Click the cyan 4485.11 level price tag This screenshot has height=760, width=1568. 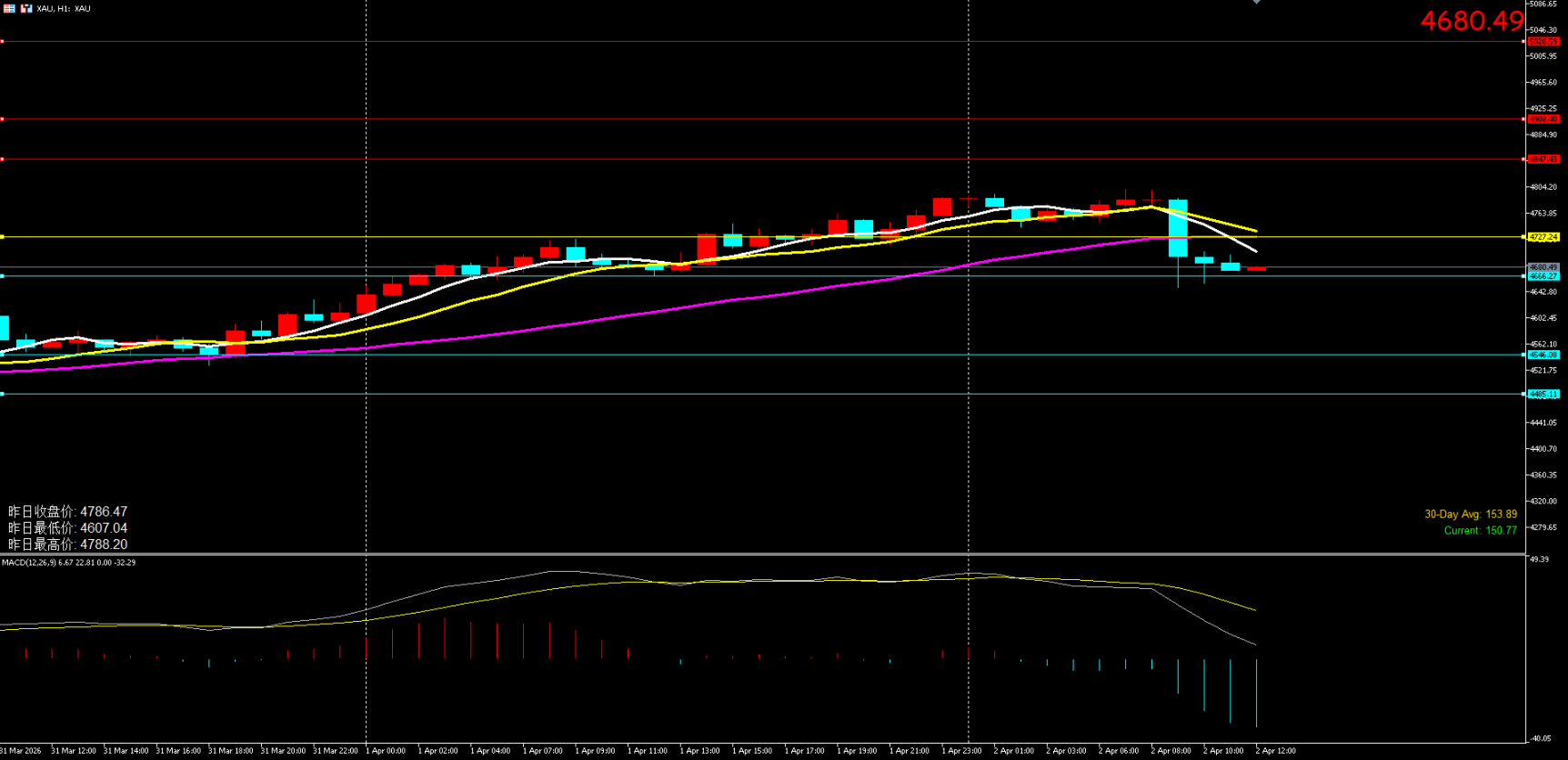click(1543, 394)
